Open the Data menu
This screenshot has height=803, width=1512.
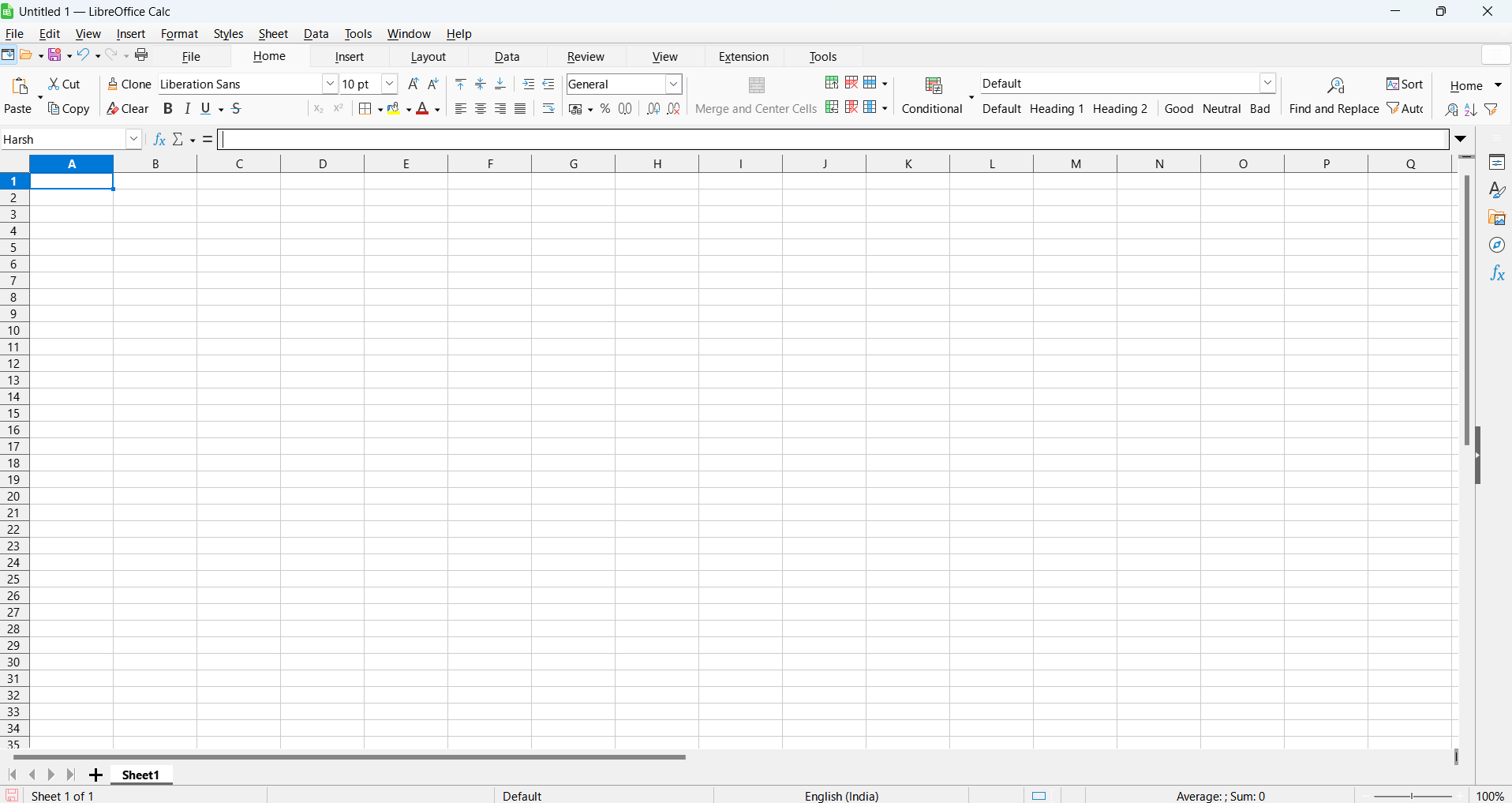[x=316, y=34]
